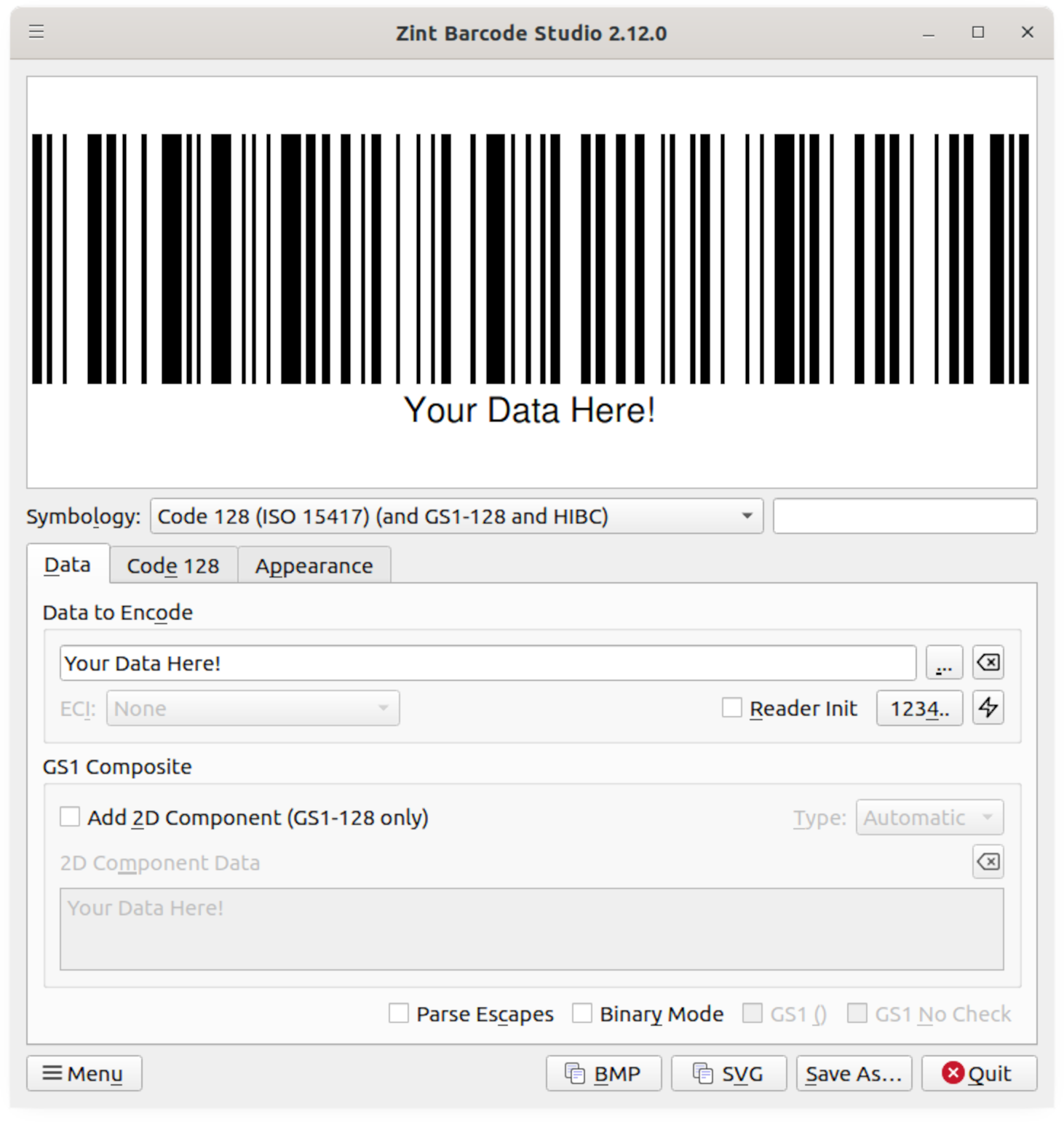
Task: Maximize the Zint Barcode Studio window
Action: 978,32
